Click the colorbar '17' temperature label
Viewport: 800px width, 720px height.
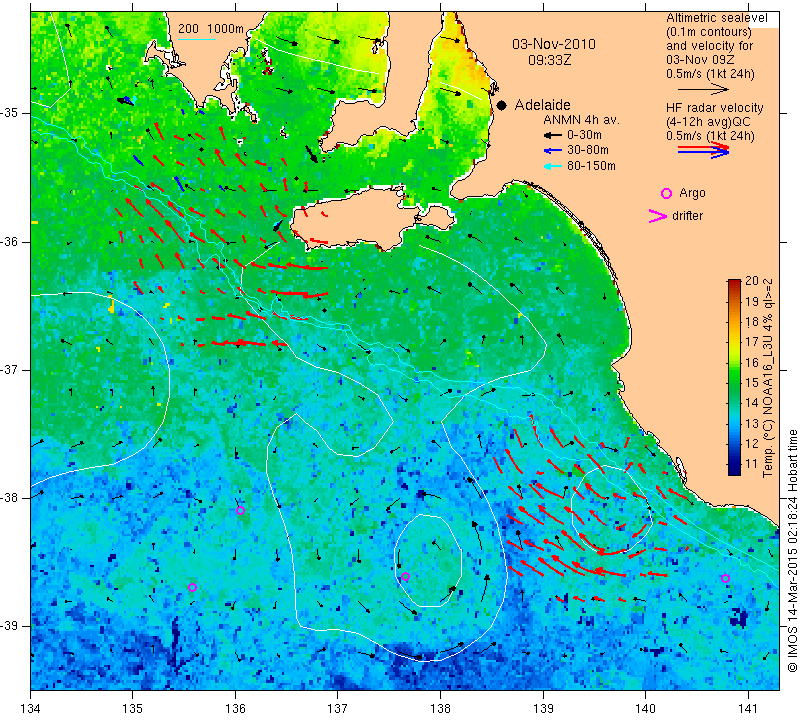[x=752, y=342]
